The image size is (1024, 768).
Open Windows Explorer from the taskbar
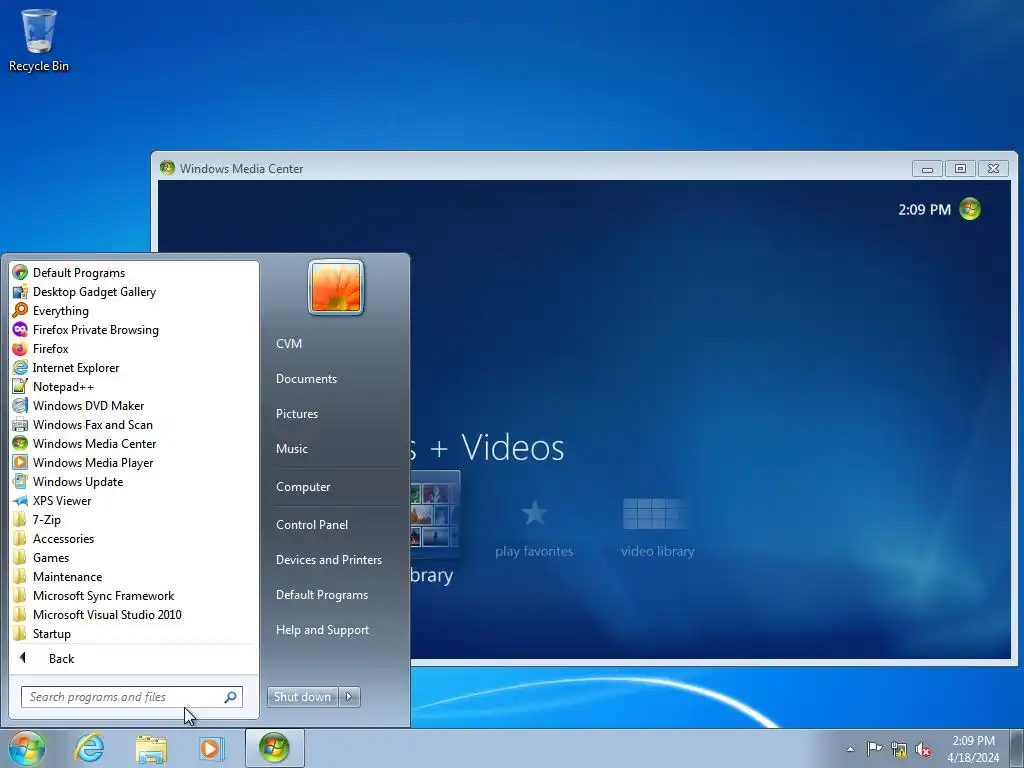(x=151, y=748)
